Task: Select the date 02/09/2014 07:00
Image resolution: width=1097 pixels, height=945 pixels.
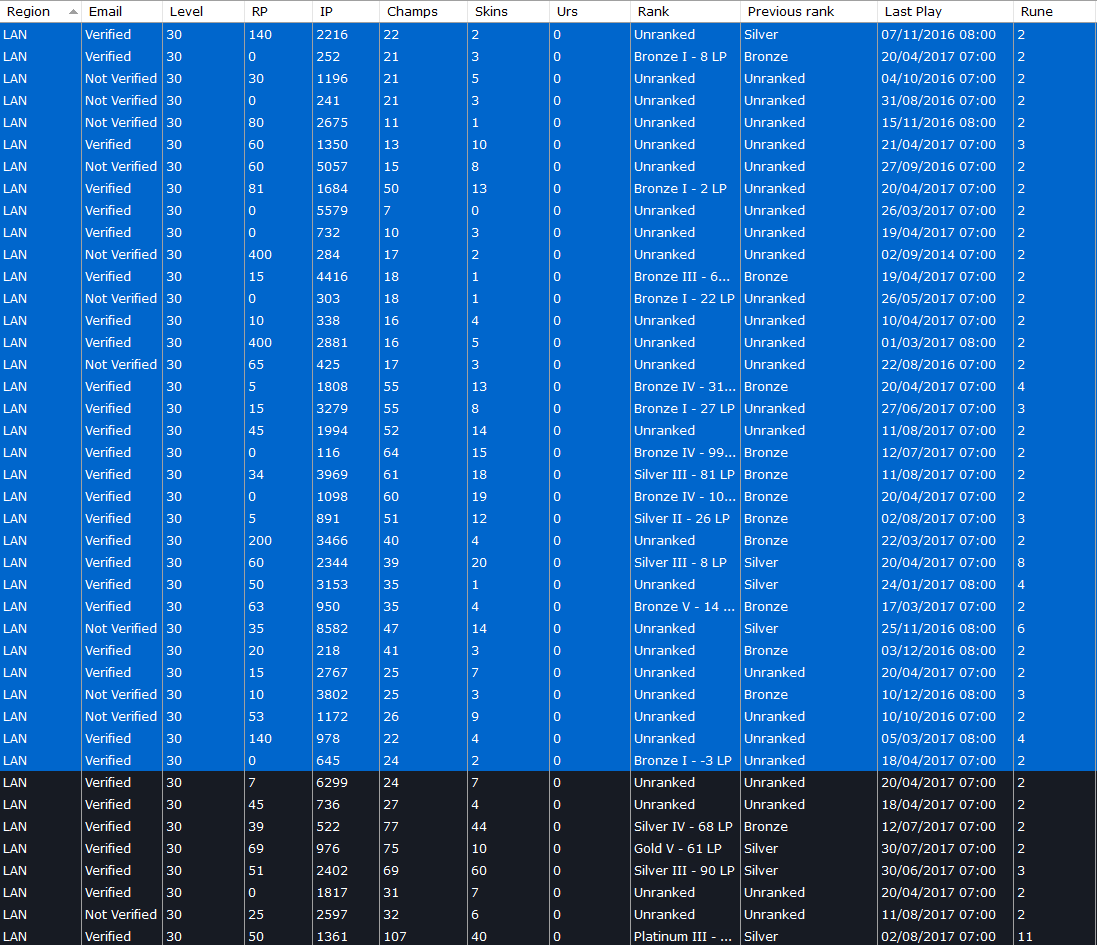Action: pos(938,255)
